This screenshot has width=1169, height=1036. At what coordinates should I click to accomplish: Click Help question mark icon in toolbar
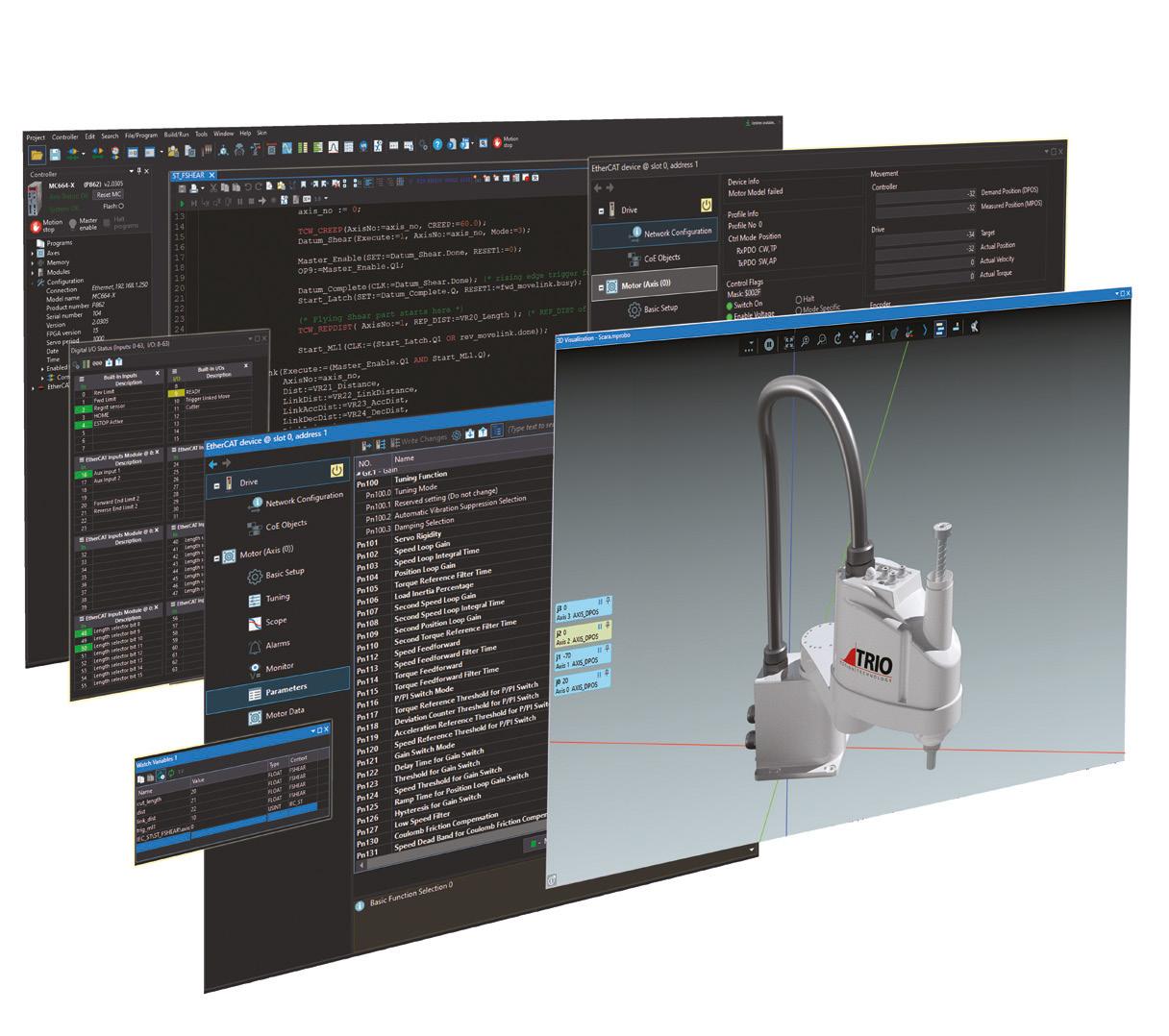click(x=437, y=145)
